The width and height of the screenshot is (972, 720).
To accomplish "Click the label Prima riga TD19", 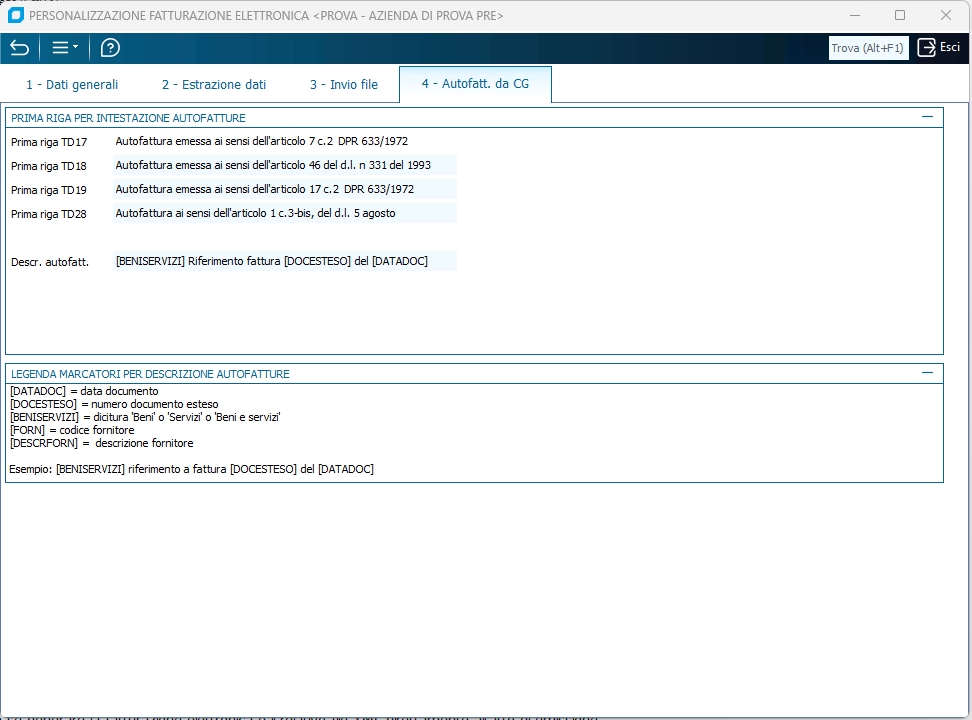I will click(49, 190).
